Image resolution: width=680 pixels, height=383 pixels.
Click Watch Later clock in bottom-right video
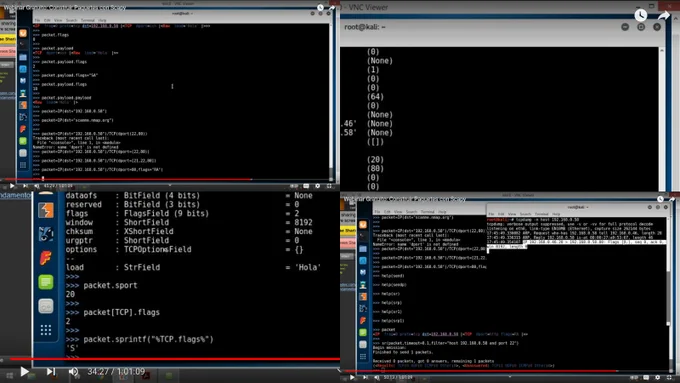click(660, 199)
